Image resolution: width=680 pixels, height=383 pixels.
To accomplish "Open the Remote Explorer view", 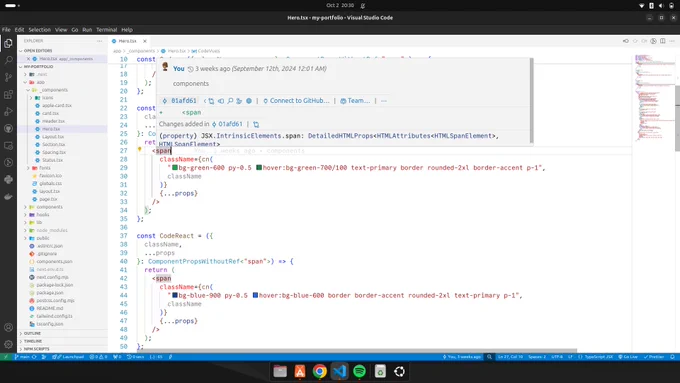I will click(x=8, y=146).
